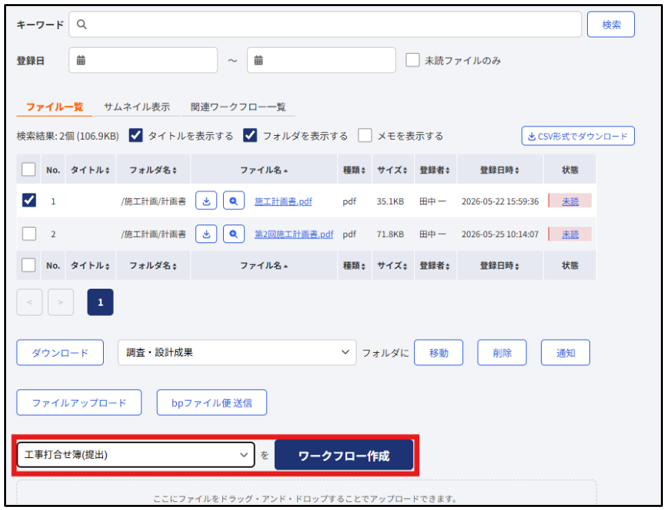The width and height of the screenshot is (667, 510).
Task: Click the 通知 button
Action: click(x=565, y=353)
